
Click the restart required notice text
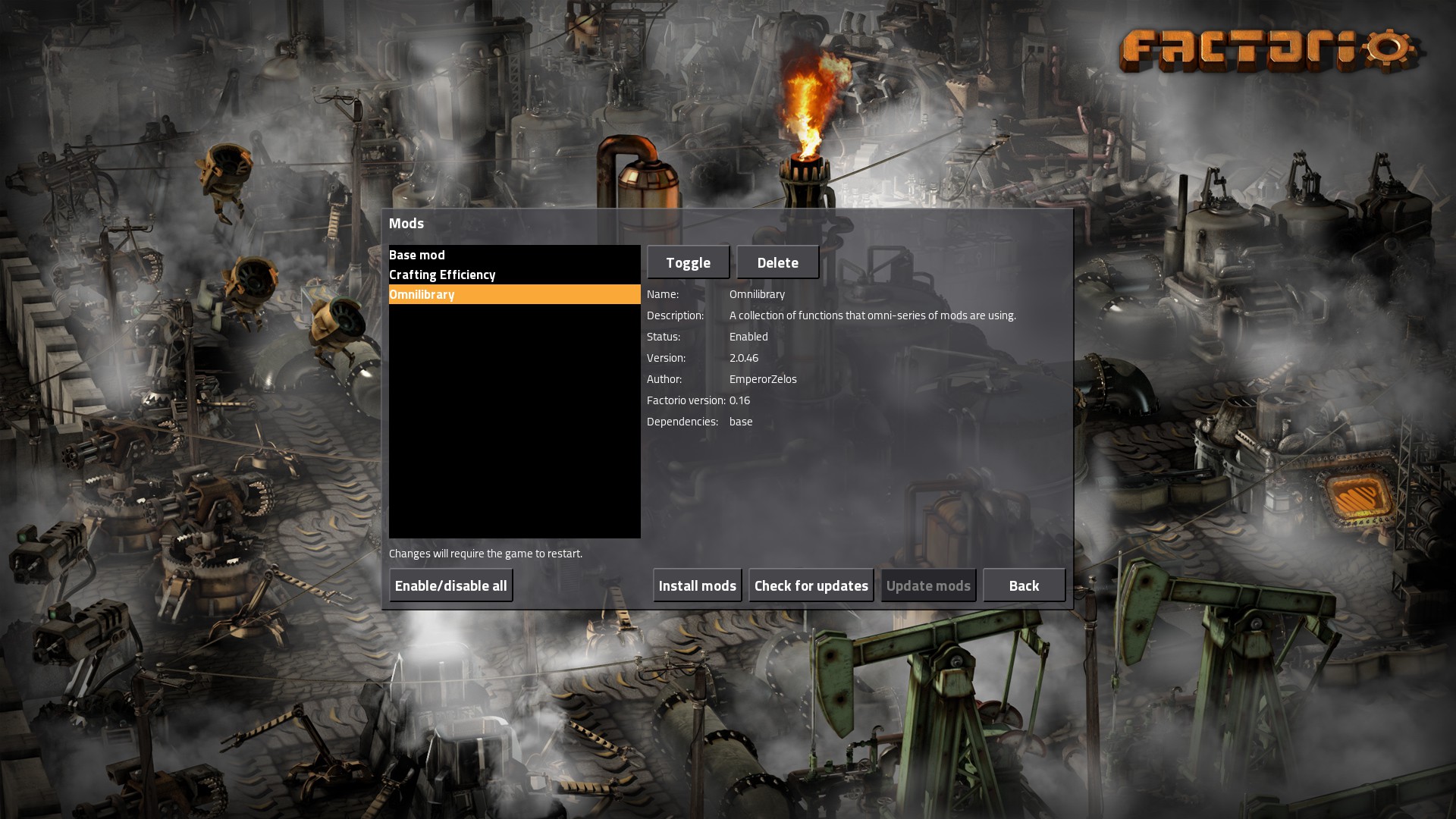pyautogui.click(x=485, y=554)
